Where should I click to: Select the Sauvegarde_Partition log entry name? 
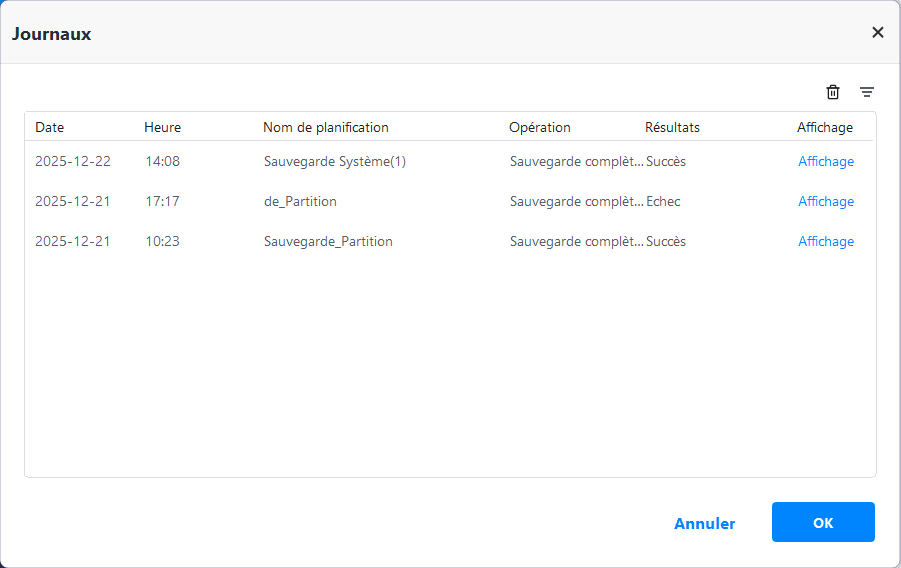coord(328,241)
